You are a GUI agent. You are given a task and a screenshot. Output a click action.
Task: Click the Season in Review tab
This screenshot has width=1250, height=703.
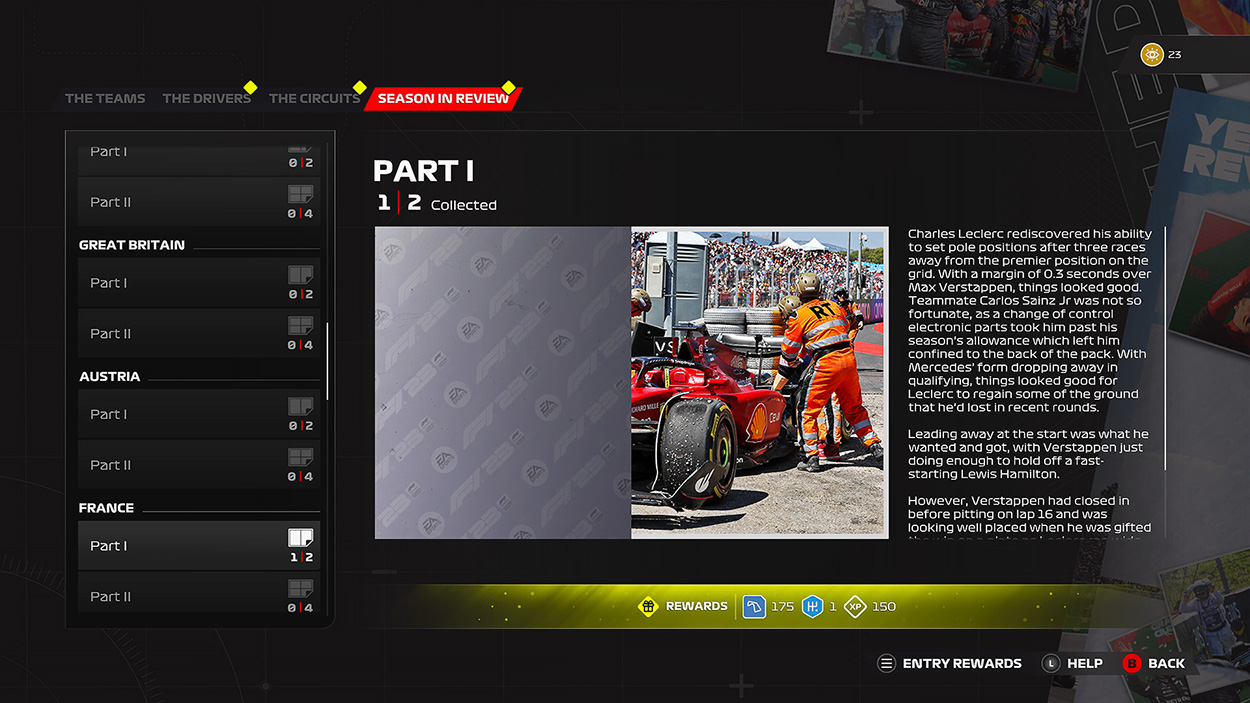coord(443,99)
